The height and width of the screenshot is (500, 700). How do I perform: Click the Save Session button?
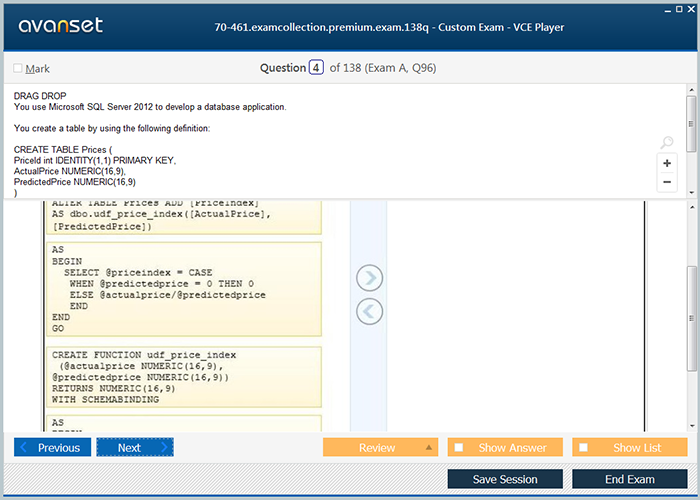505,479
